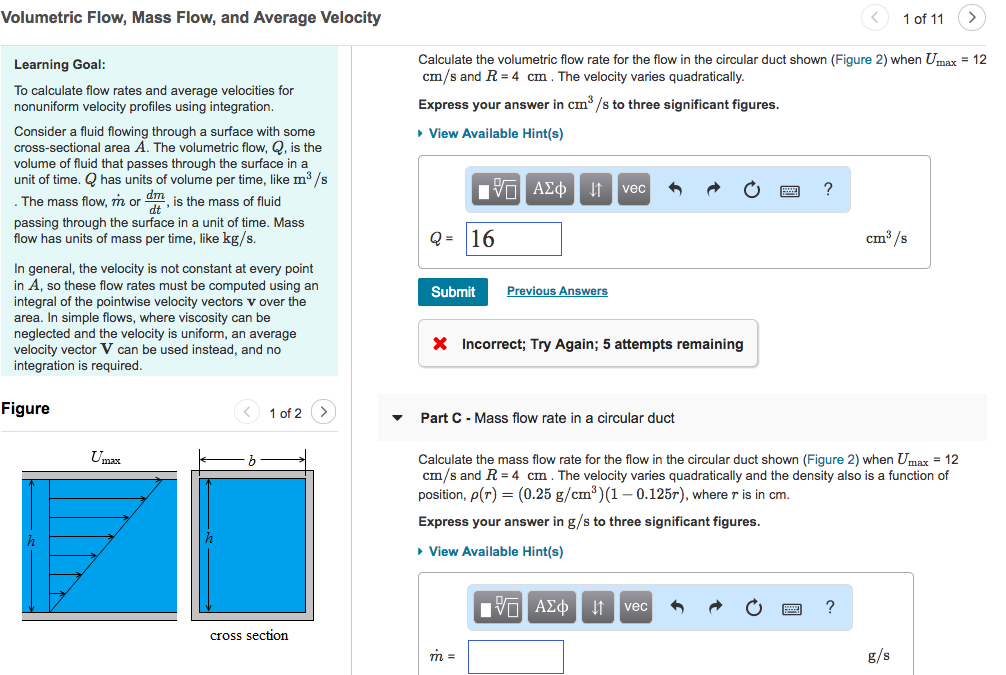Click the keyboard icon in Part C toolbar

click(x=791, y=607)
